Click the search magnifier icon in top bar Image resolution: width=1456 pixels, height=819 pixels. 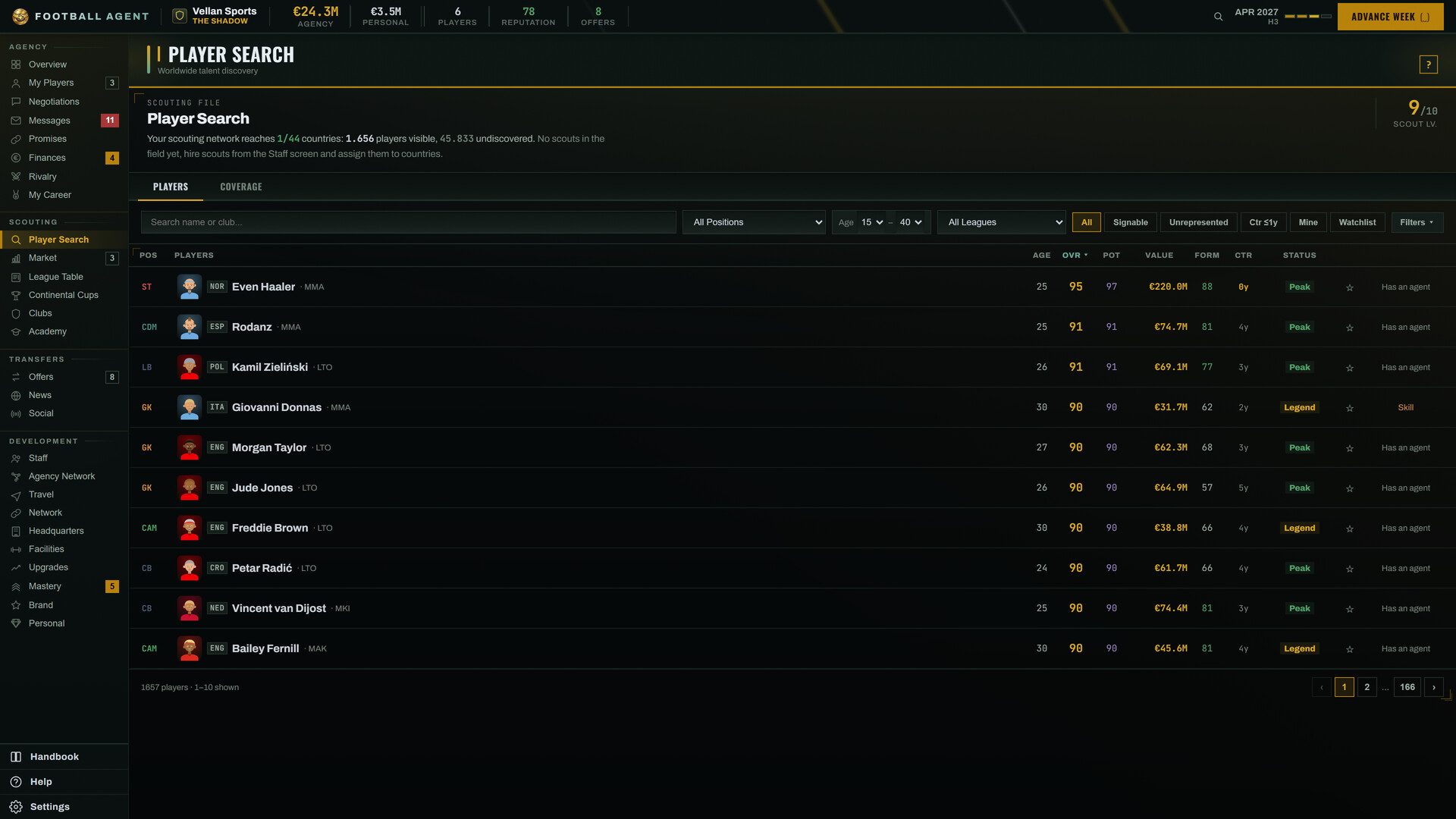(1218, 17)
